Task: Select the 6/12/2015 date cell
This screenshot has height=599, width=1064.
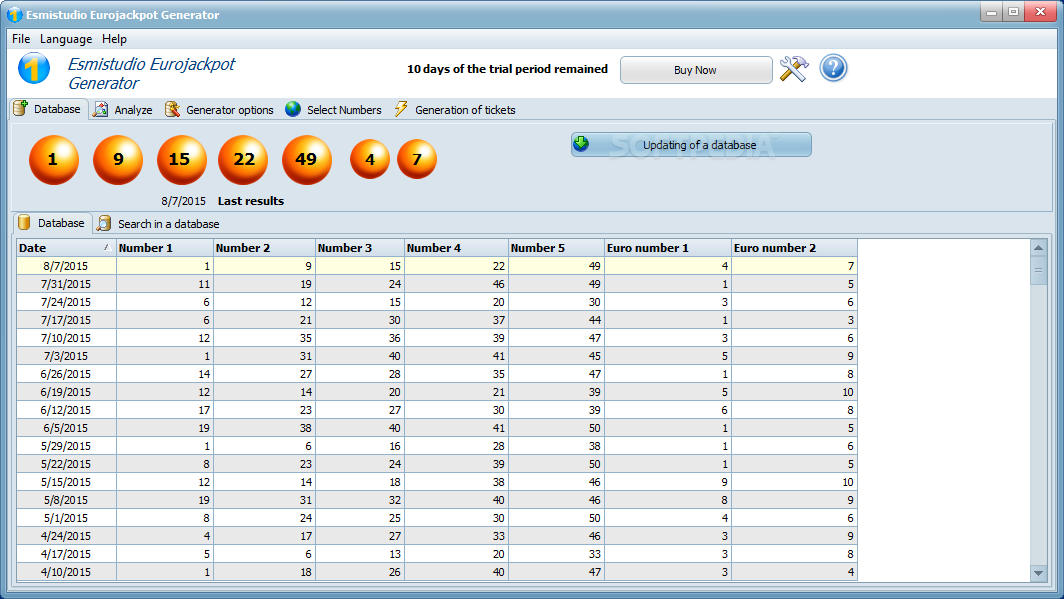Action: tap(66, 410)
